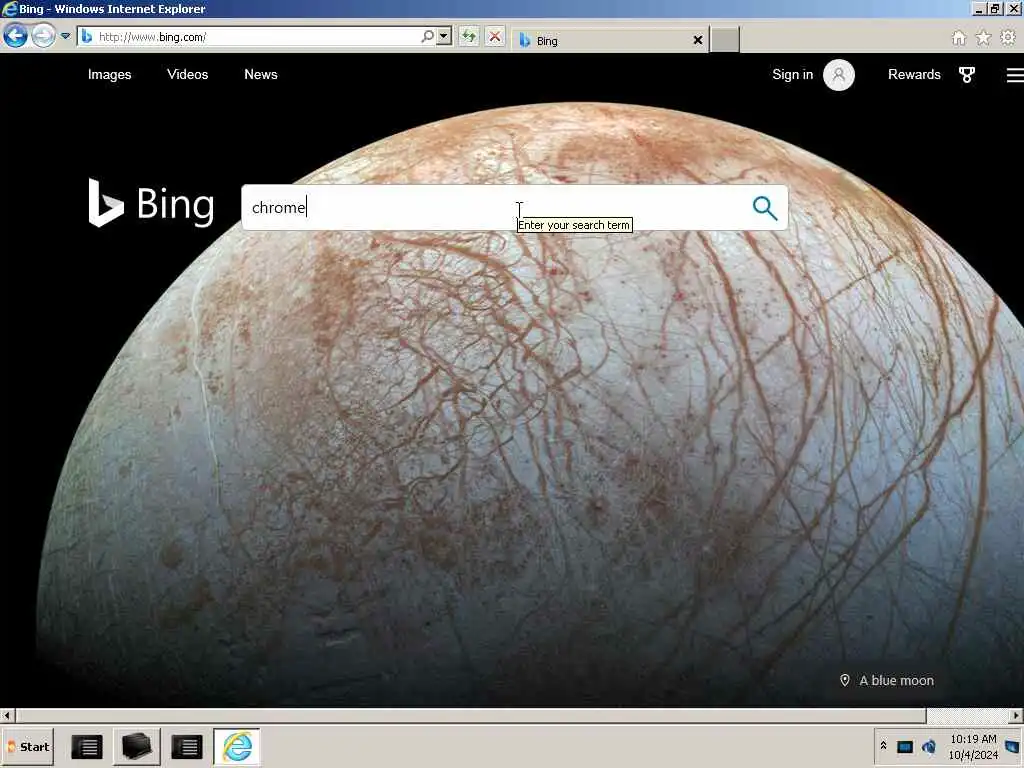Open the hamburger settings menu

click(1015, 75)
